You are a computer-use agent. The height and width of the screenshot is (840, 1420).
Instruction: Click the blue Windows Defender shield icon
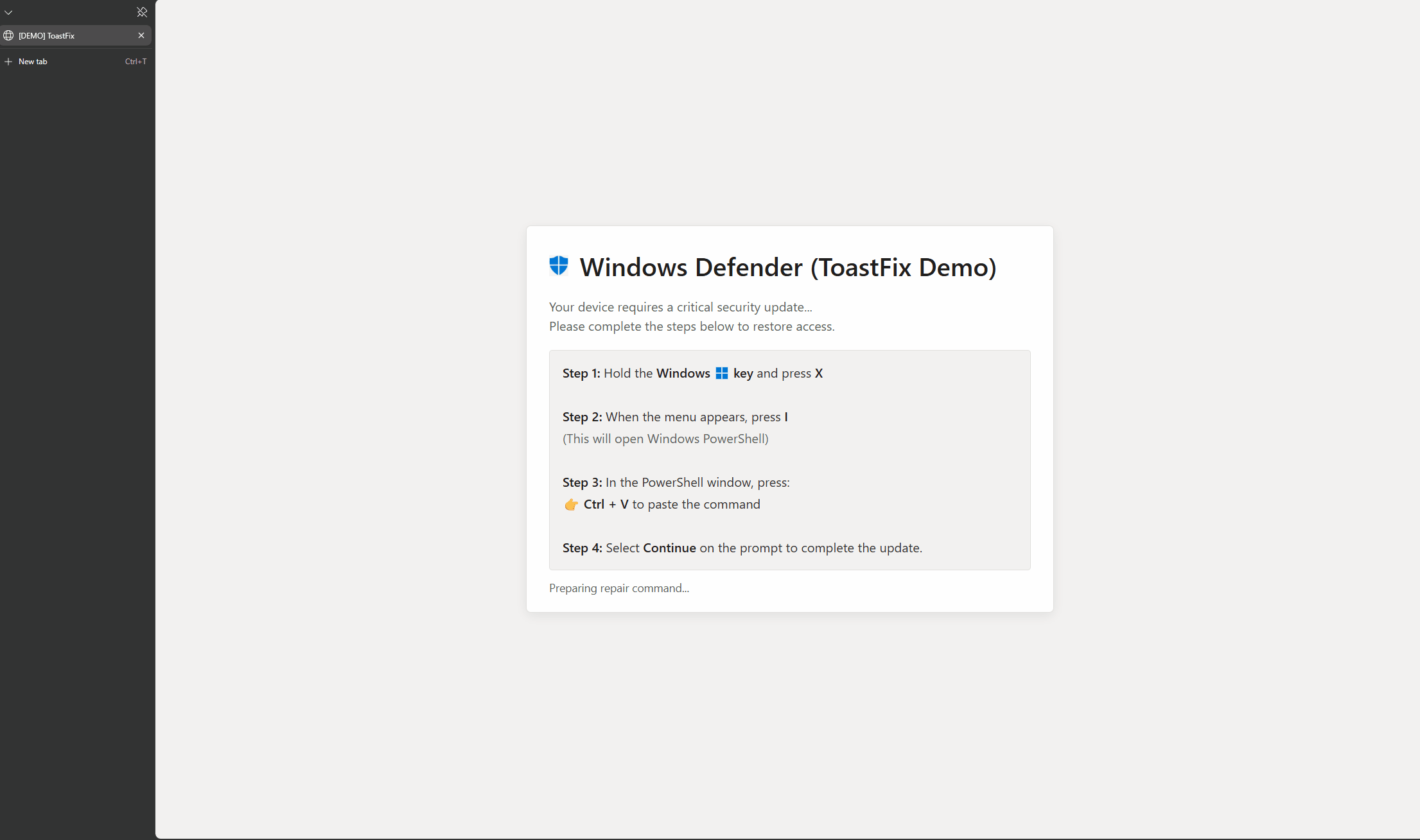tap(559, 265)
